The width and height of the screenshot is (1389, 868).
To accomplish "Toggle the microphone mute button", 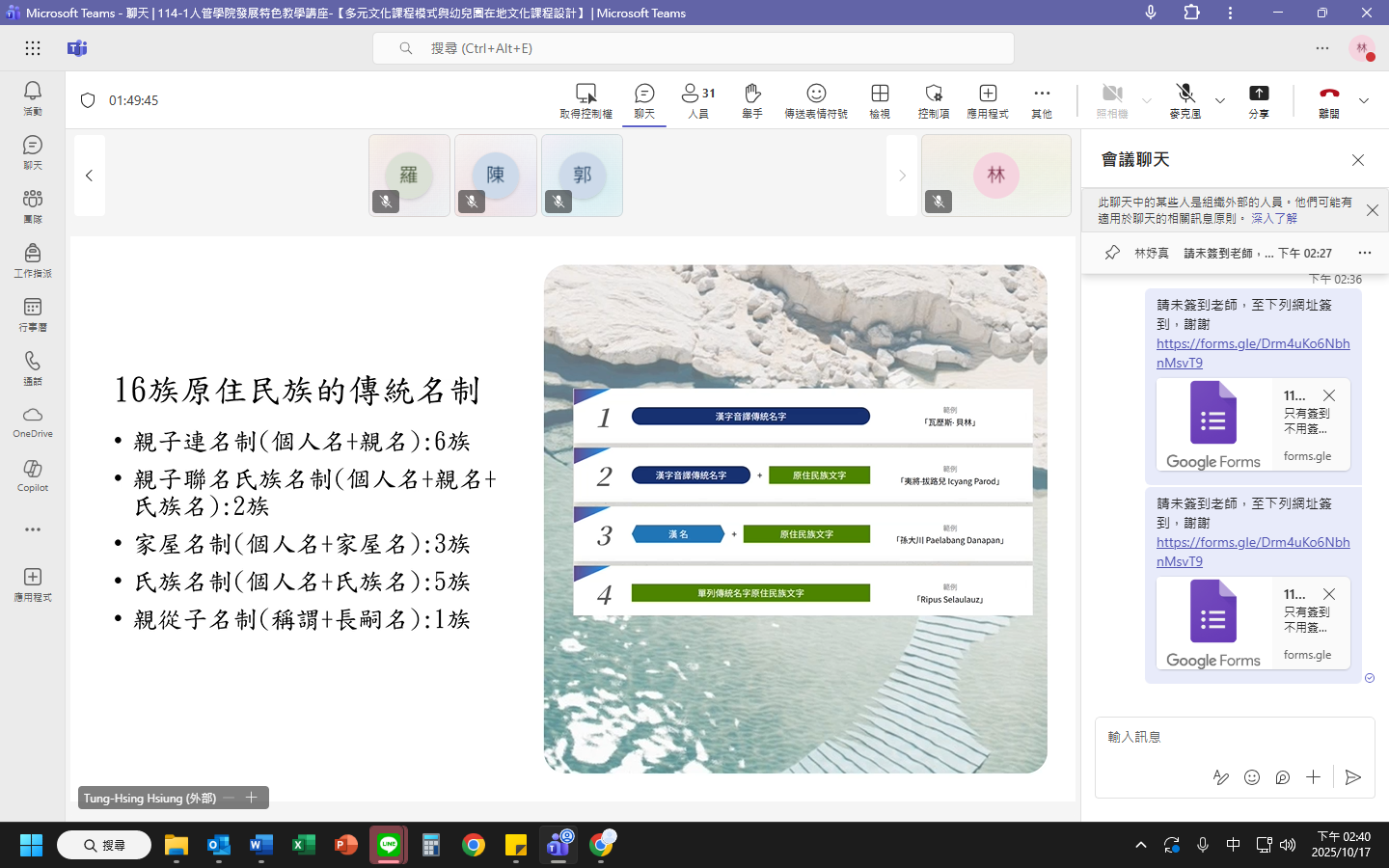I will tap(1185, 100).
